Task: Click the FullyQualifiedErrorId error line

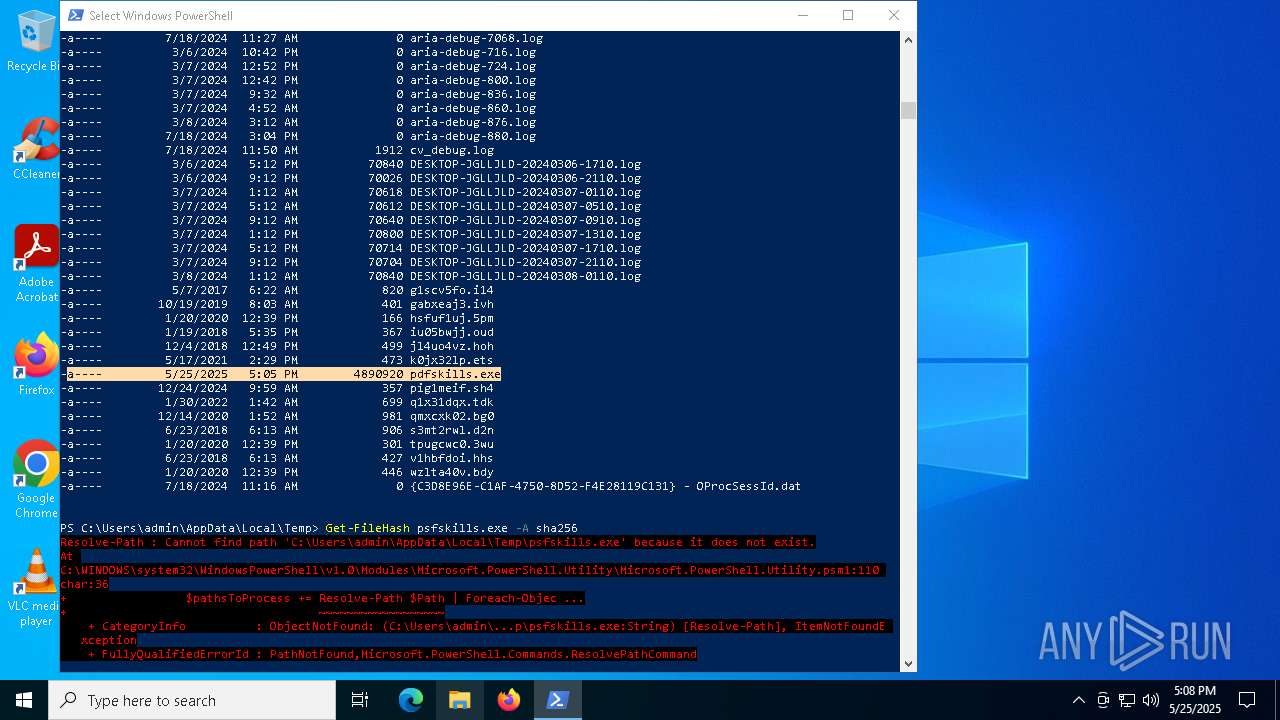Action: 392,654
